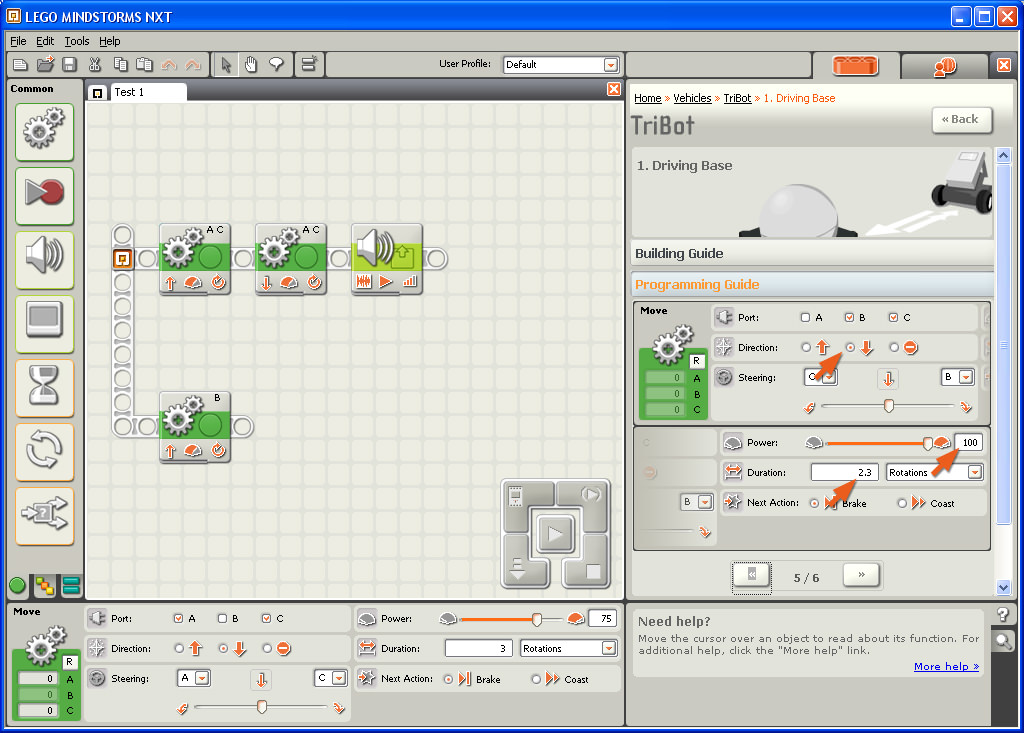1024x733 pixels.
Task: Select the Move block labeled B on canvas
Action: [x=195, y=427]
